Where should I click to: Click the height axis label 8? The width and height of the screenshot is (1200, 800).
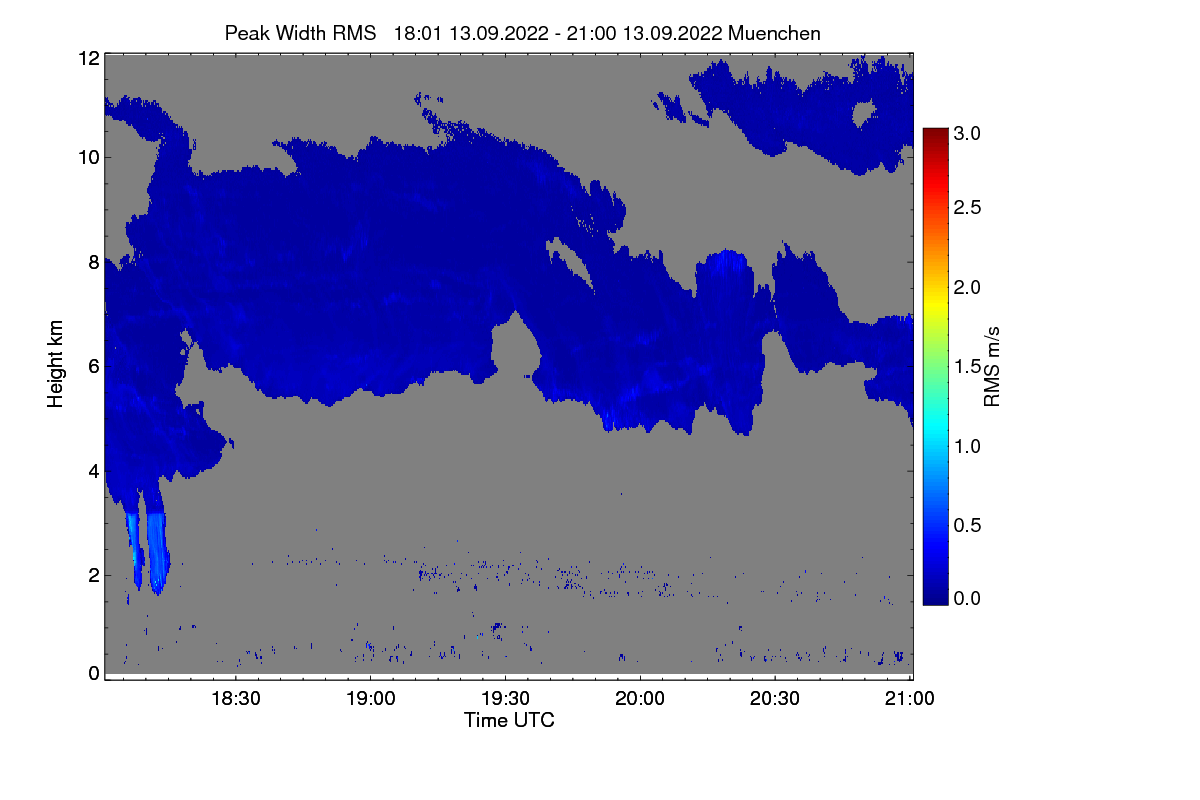tap(94, 262)
